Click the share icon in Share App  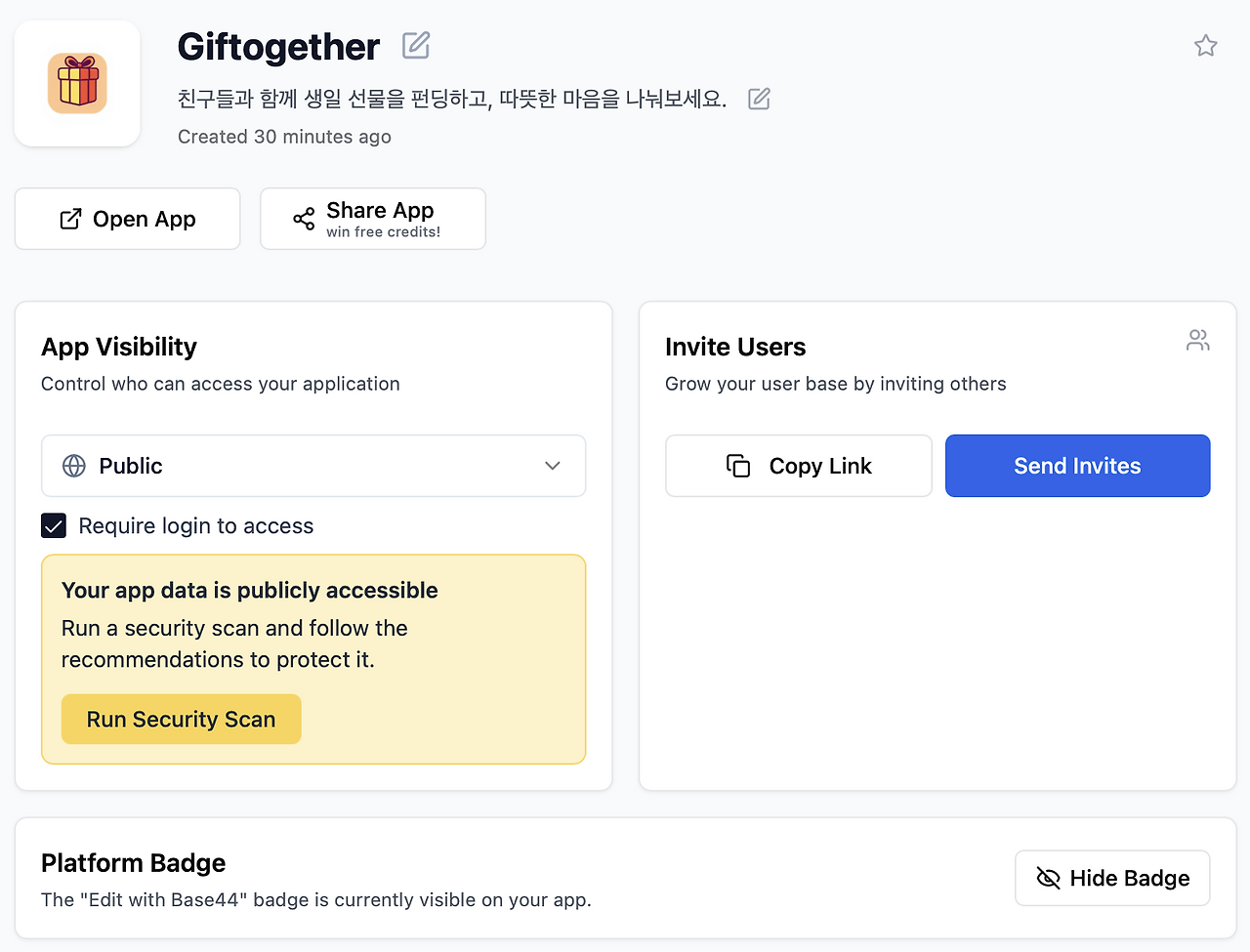pos(304,219)
